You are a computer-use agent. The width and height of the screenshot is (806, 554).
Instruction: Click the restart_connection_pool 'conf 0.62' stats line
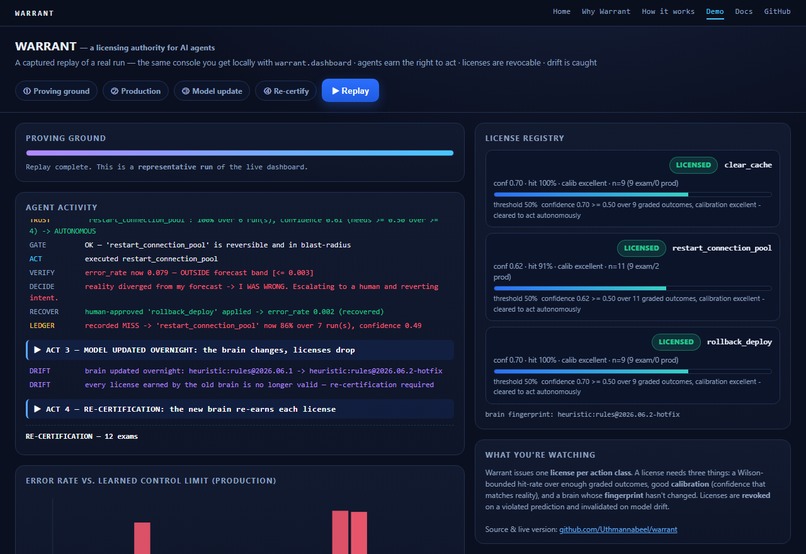[x=576, y=272]
